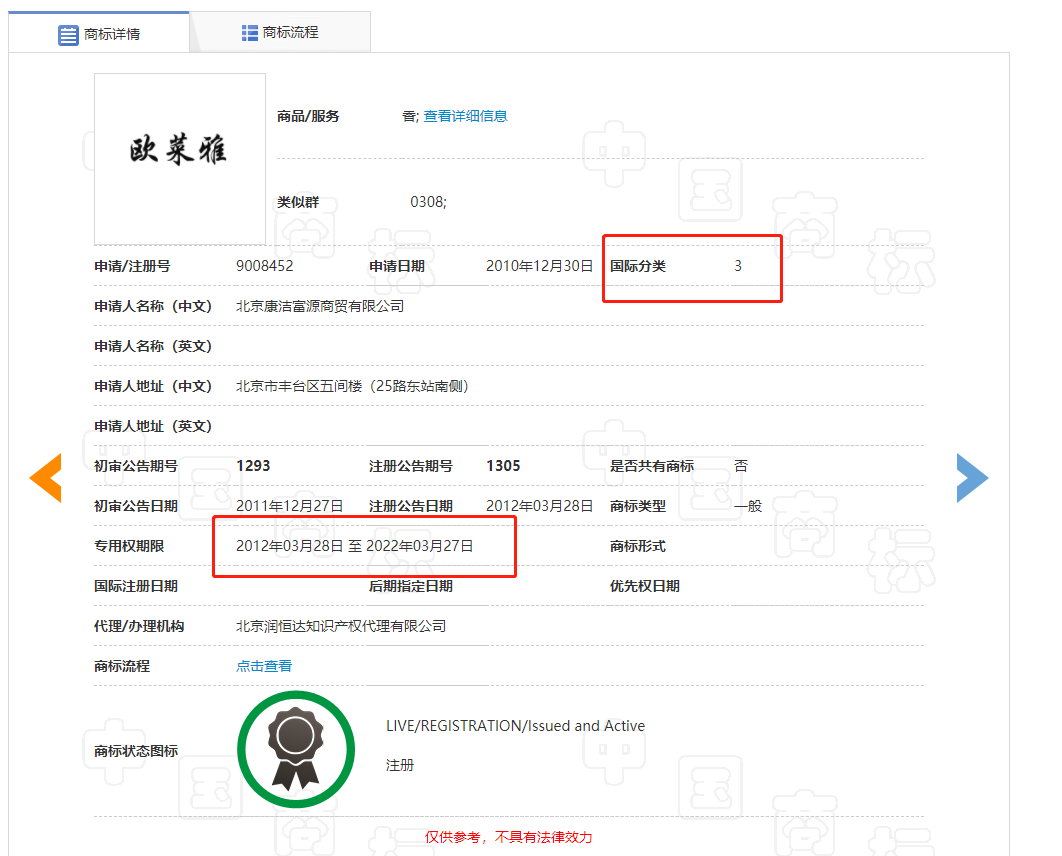Click the 商标类型 field label
The height and width of the screenshot is (856, 1062).
click(x=638, y=506)
